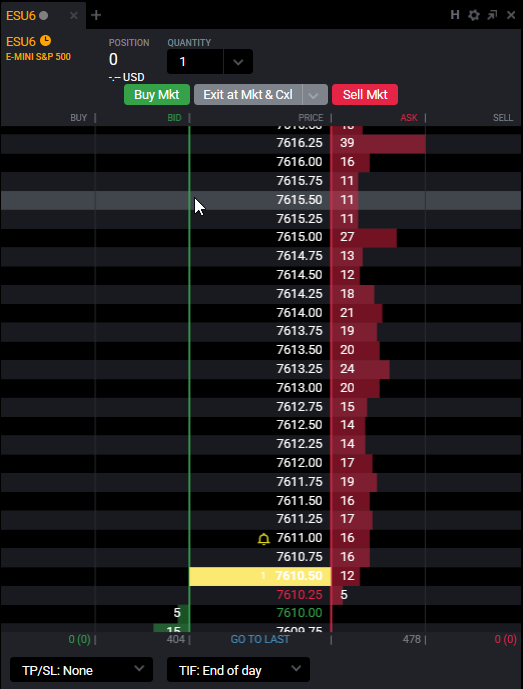The image size is (523, 689).
Task: Click price 7615.50 row
Action: [261, 200]
